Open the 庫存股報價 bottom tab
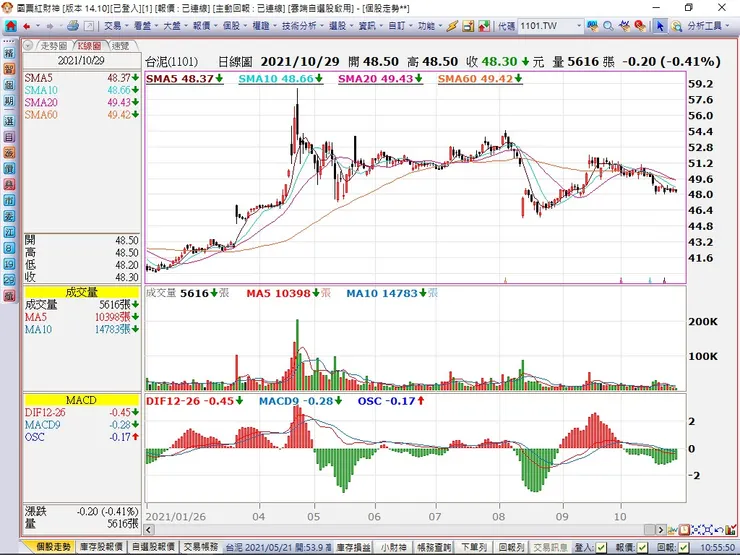This screenshot has width=740, height=555. coord(101,547)
